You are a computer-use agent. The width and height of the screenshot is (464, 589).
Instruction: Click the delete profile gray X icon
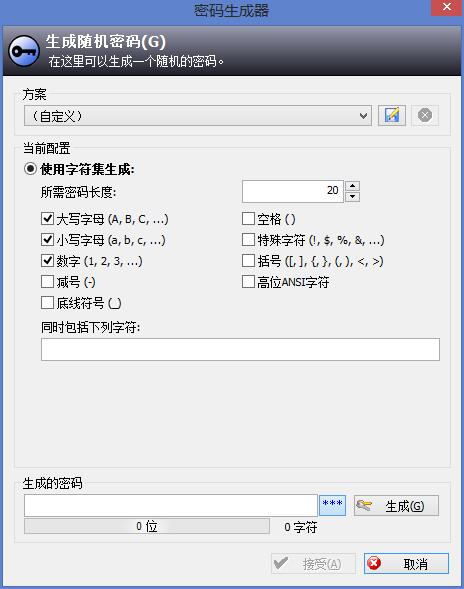425,115
